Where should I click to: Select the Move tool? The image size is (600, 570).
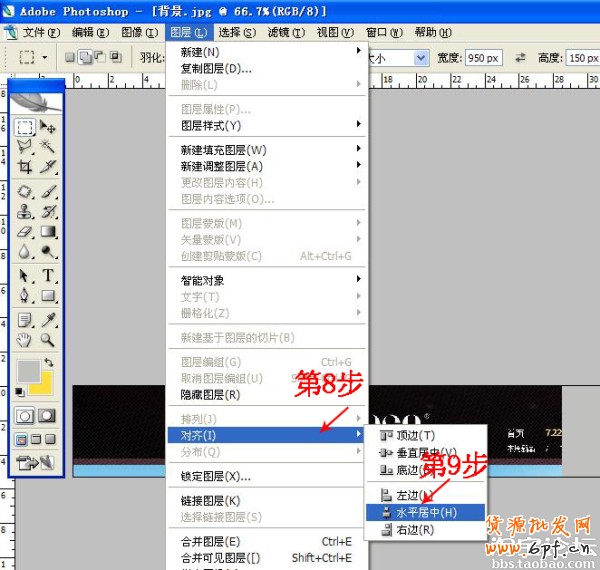(48, 127)
